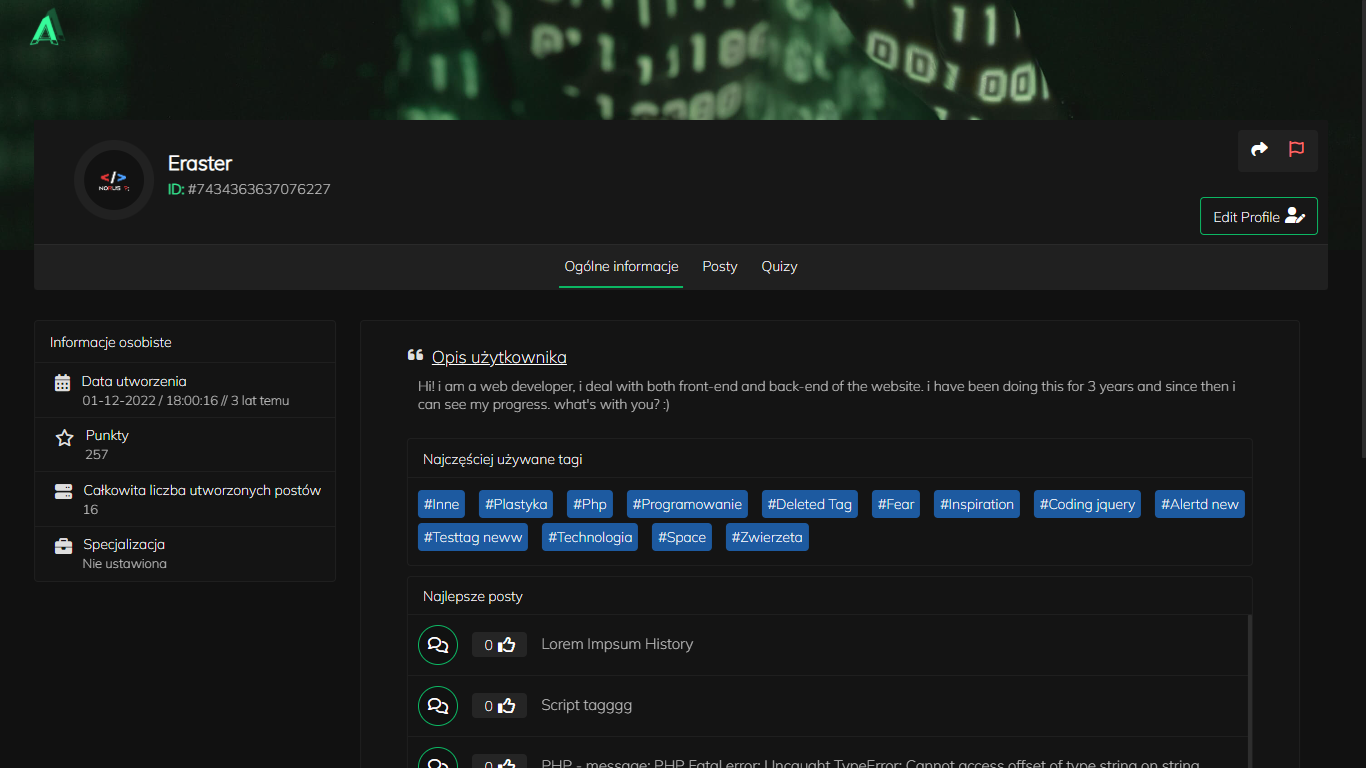1366x768 pixels.
Task: Click the red report flag icon
Action: click(1296, 150)
